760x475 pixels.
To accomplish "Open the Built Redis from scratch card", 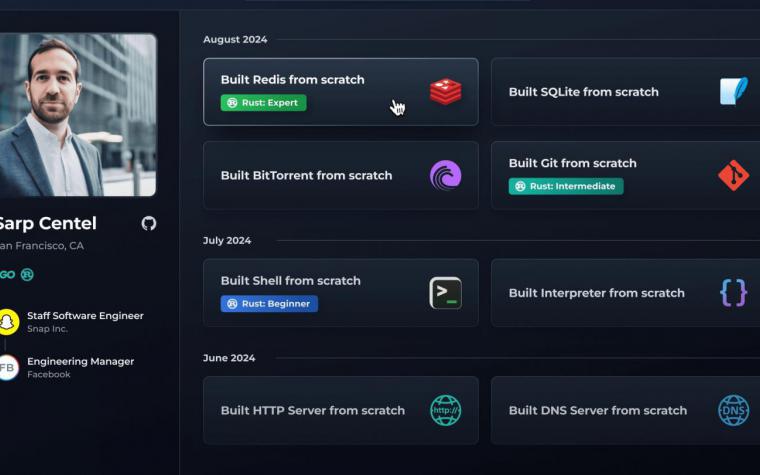I will 341,92.
